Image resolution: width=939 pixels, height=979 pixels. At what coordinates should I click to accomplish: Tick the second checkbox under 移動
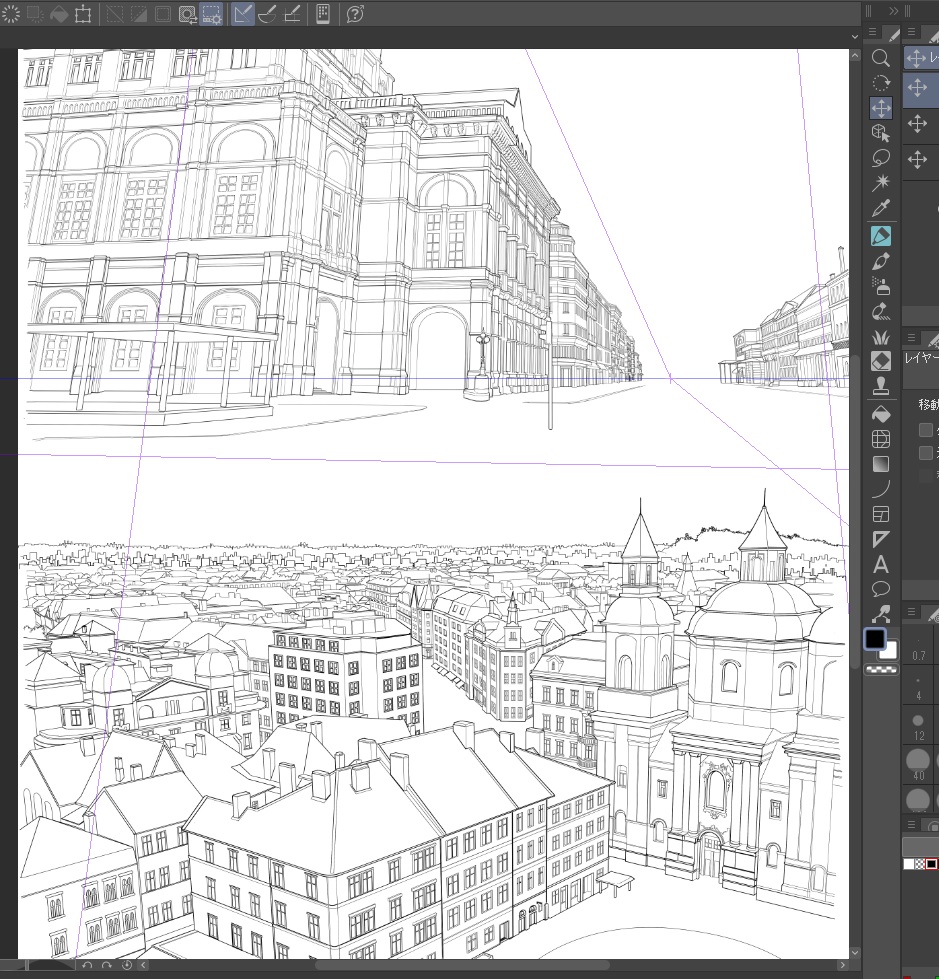pyautogui.click(x=926, y=453)
